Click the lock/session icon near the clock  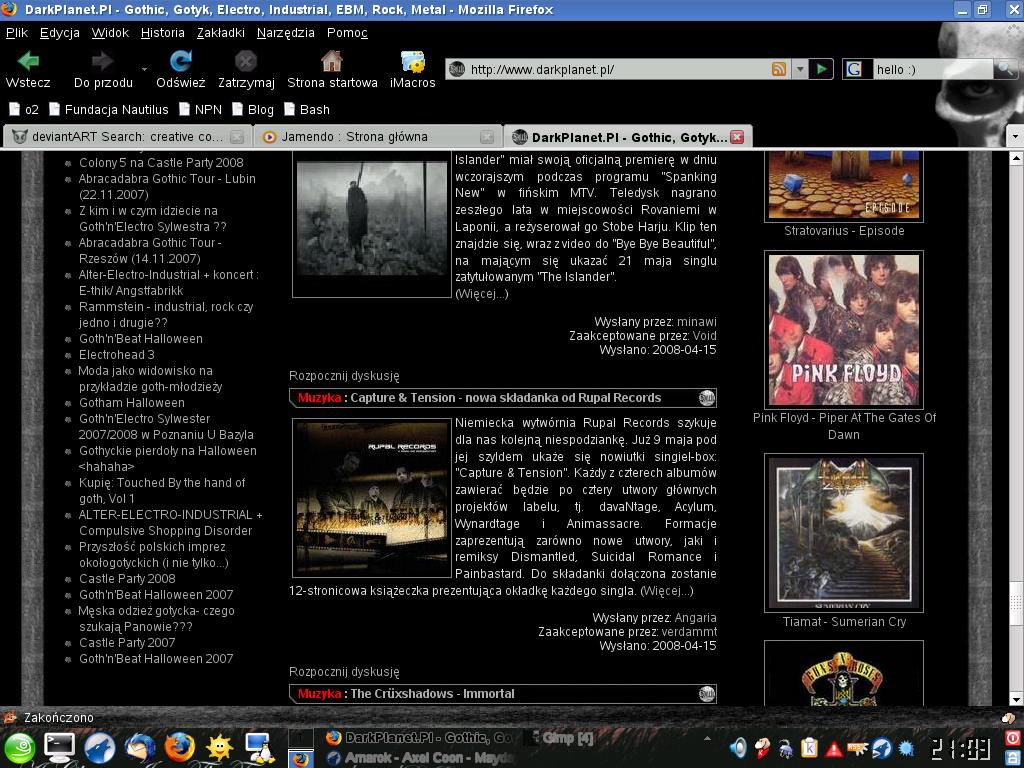pos(1012,757)
